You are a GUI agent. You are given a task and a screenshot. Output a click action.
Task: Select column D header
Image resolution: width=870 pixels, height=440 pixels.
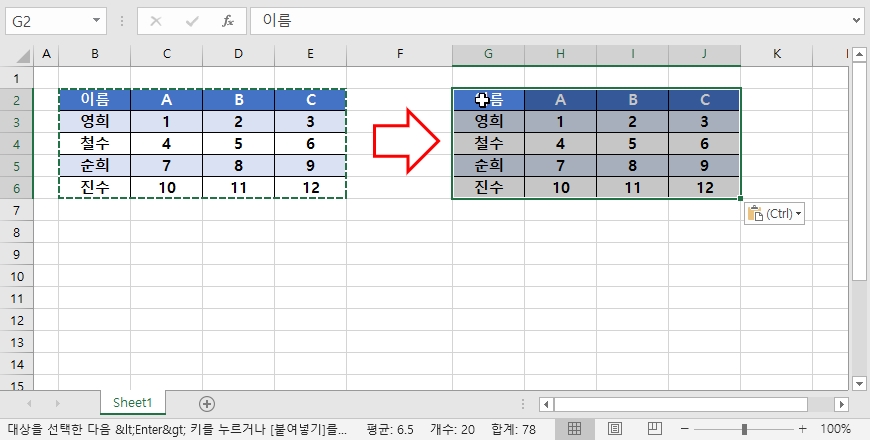[238, 54]
